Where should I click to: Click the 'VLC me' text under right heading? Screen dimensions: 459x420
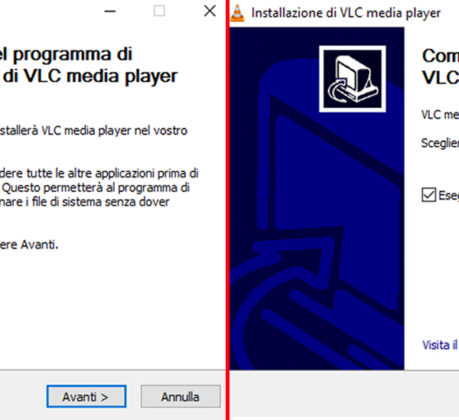pyautogui.click(x=440, y=115)
